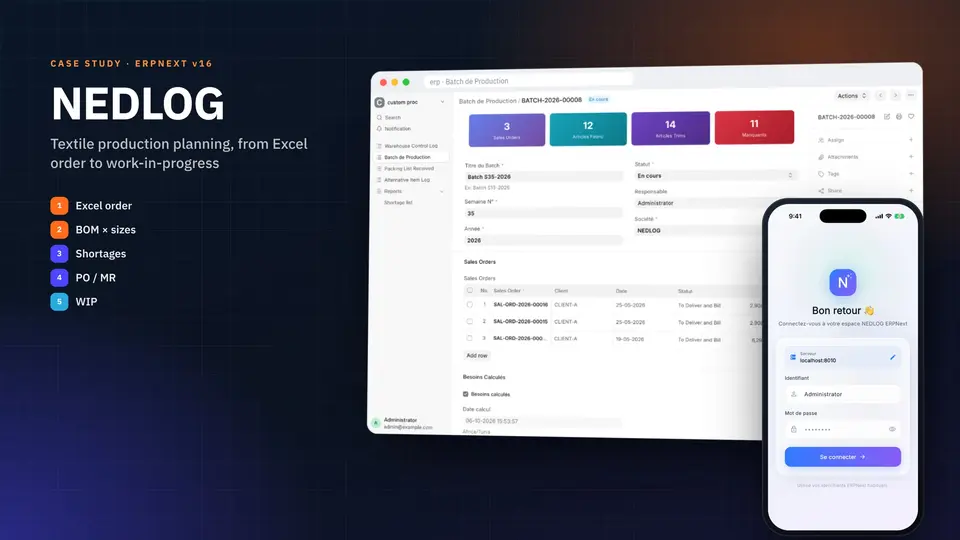This screenshot has width=960, height=540.
Task: Open the Statut dropdown showing En cours
Action: [x=715, y=176]
